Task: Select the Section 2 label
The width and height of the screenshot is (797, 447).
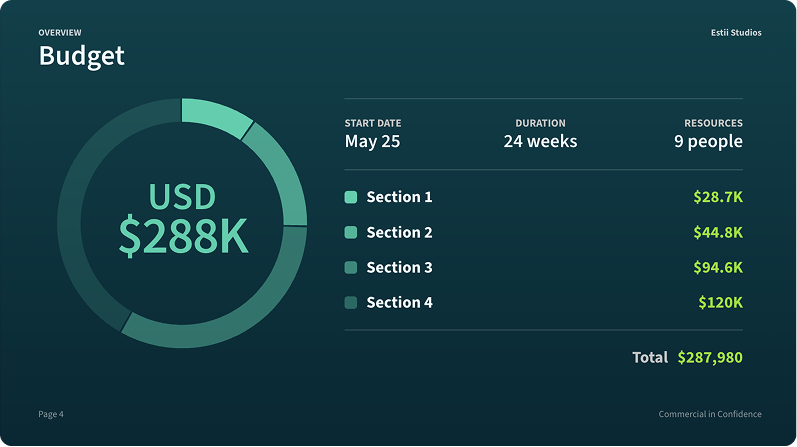Action: pos(399,232)
